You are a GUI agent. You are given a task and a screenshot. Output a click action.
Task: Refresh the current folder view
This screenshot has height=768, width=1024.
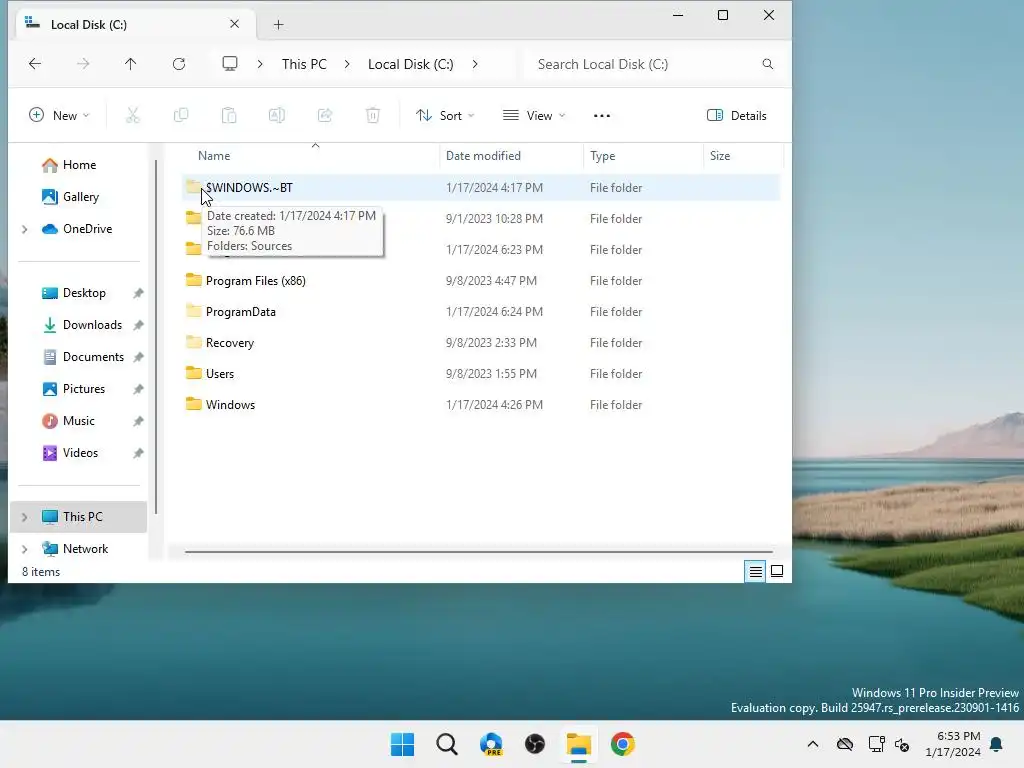(179, 63)
